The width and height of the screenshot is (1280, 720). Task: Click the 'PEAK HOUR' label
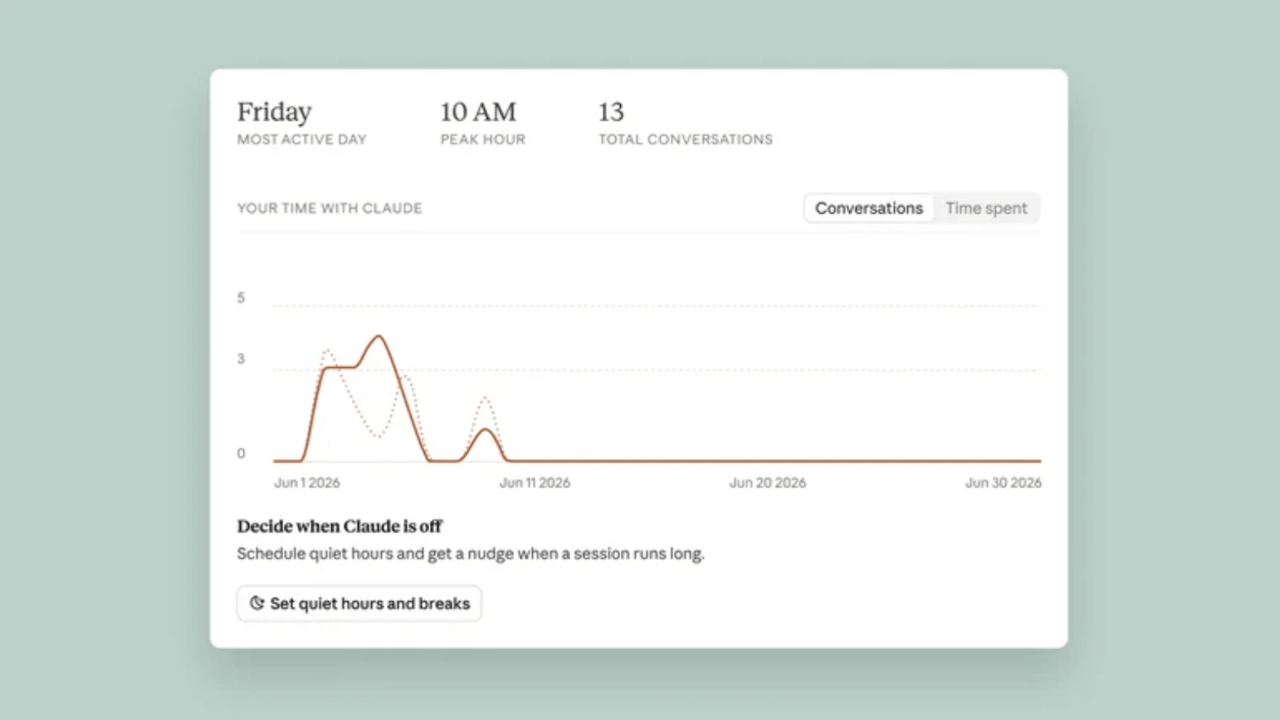click(483, 140)
